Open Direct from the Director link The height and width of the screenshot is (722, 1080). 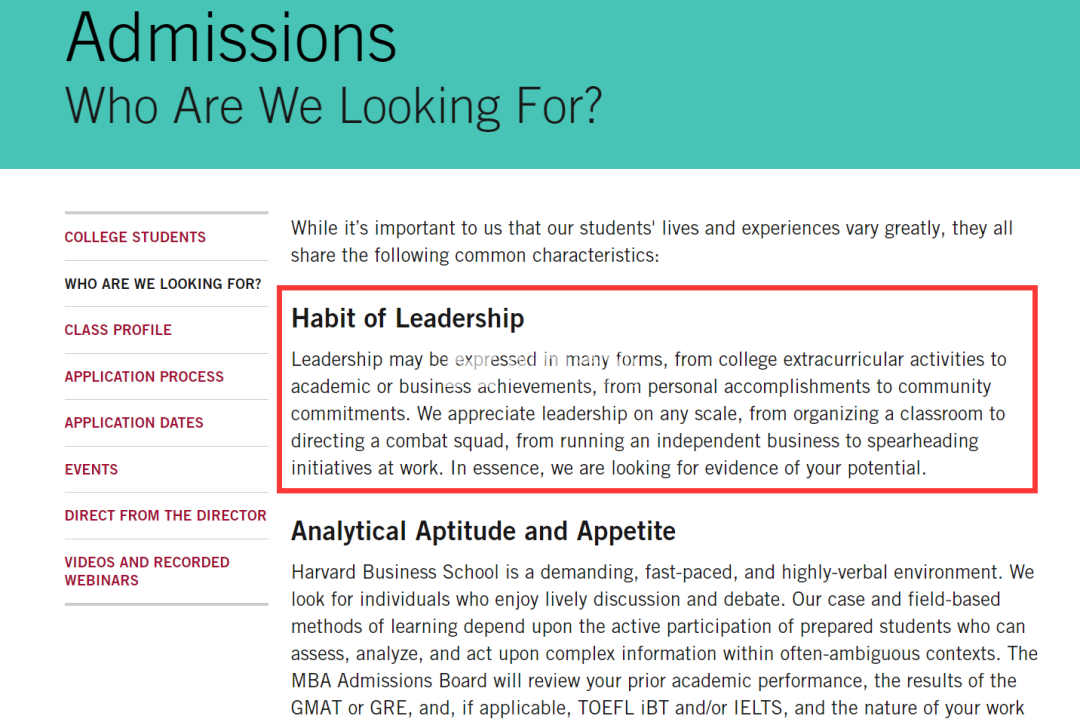pos(165,516)
